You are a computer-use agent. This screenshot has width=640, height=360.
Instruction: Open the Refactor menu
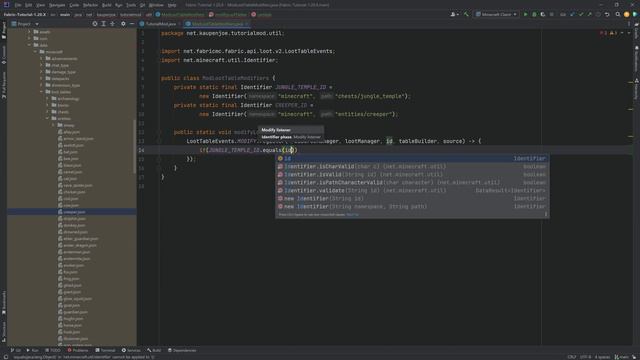(x=91, y=5)
